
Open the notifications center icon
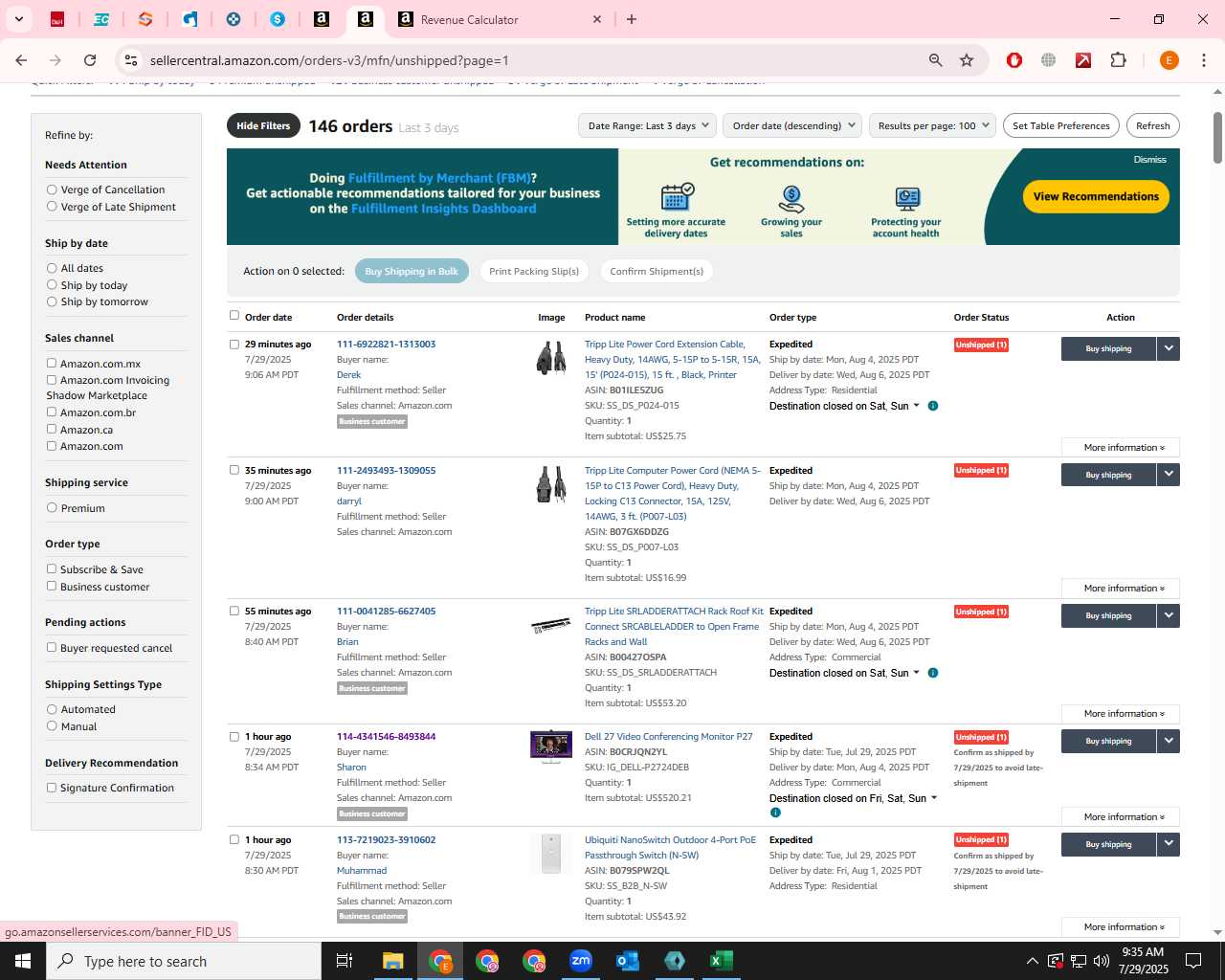[x=1193, y=961]
